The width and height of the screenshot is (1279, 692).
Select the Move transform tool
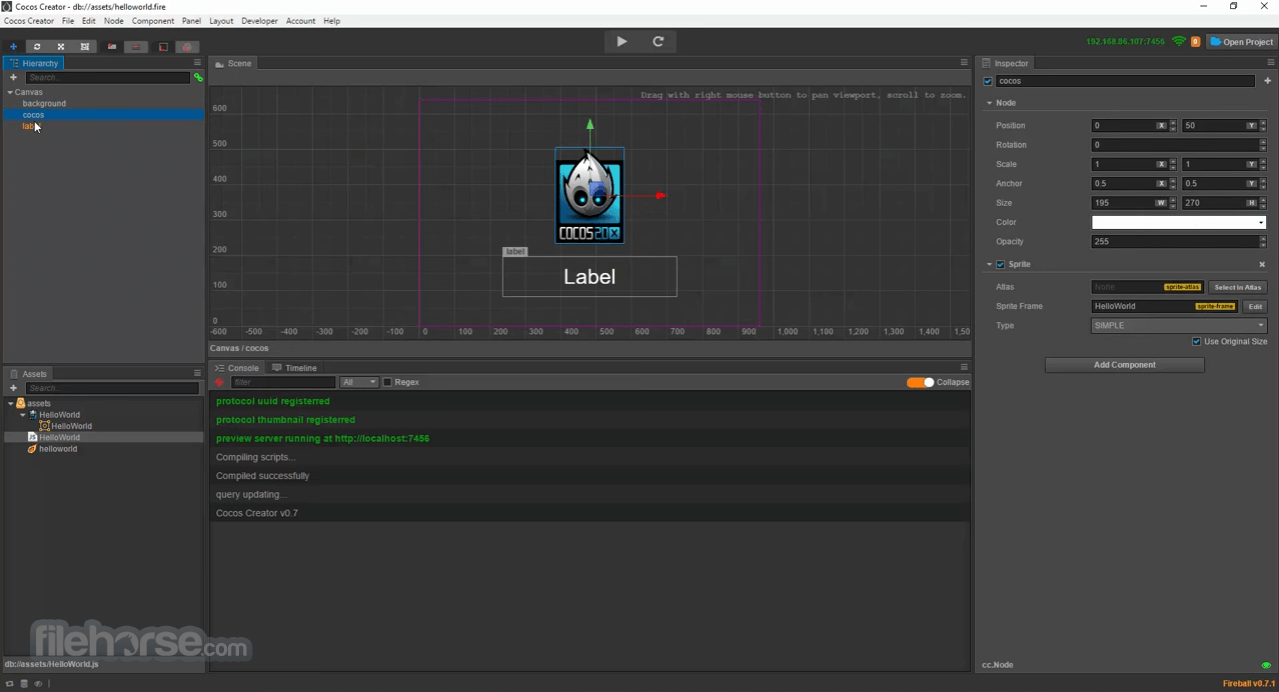[x=13, y=47]
